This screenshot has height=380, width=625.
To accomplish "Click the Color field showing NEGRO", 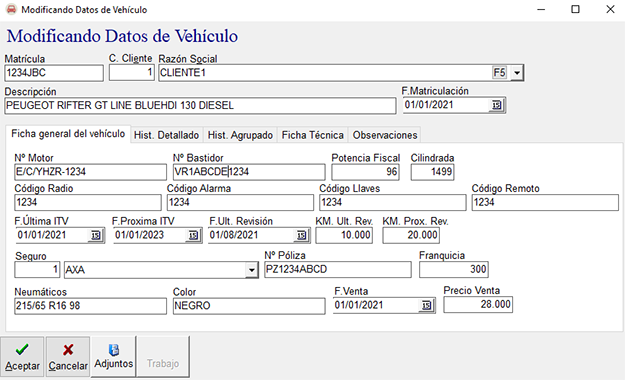I will point(249,306).
